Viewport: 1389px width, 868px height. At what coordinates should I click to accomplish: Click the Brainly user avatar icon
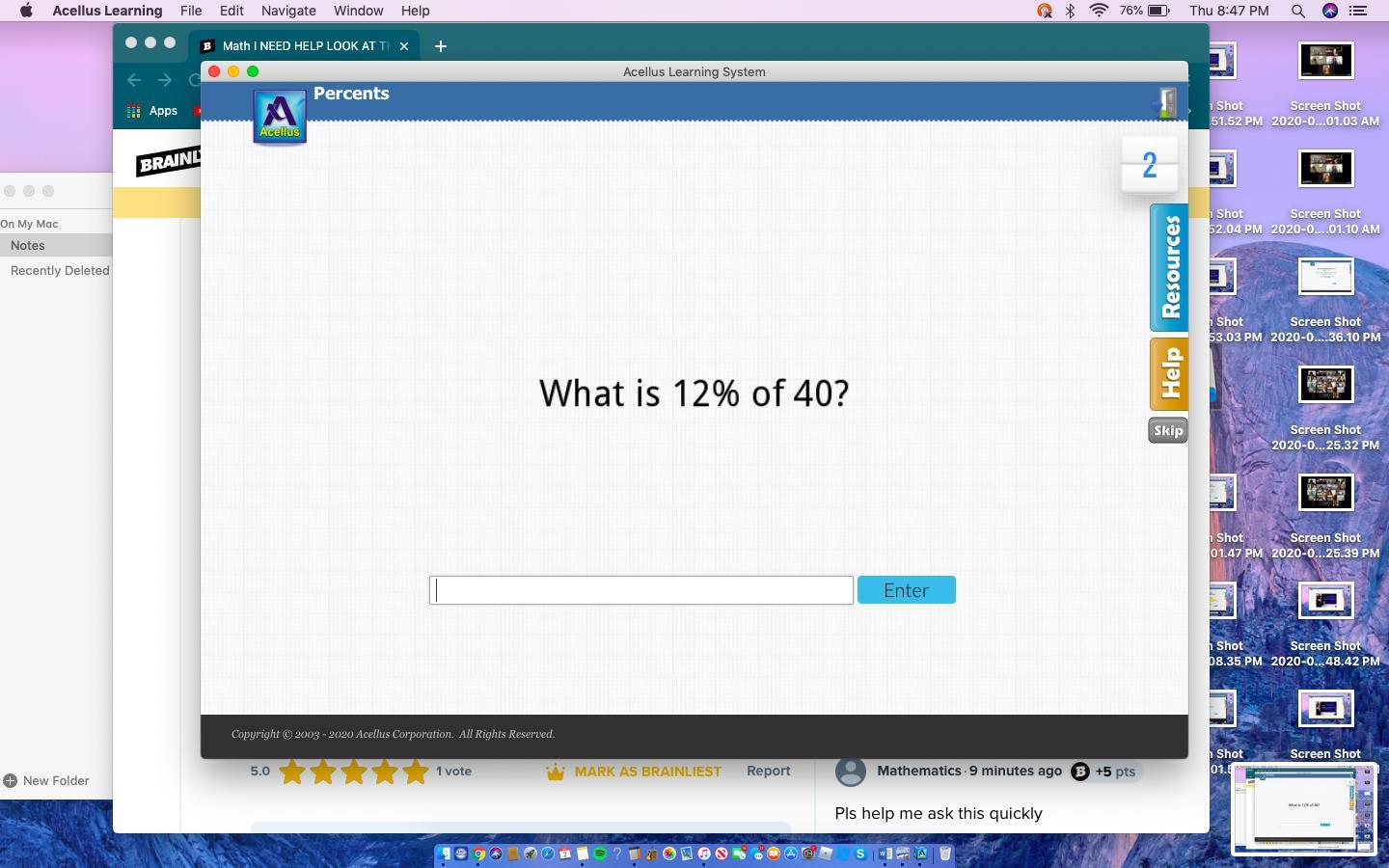[850, 772]
